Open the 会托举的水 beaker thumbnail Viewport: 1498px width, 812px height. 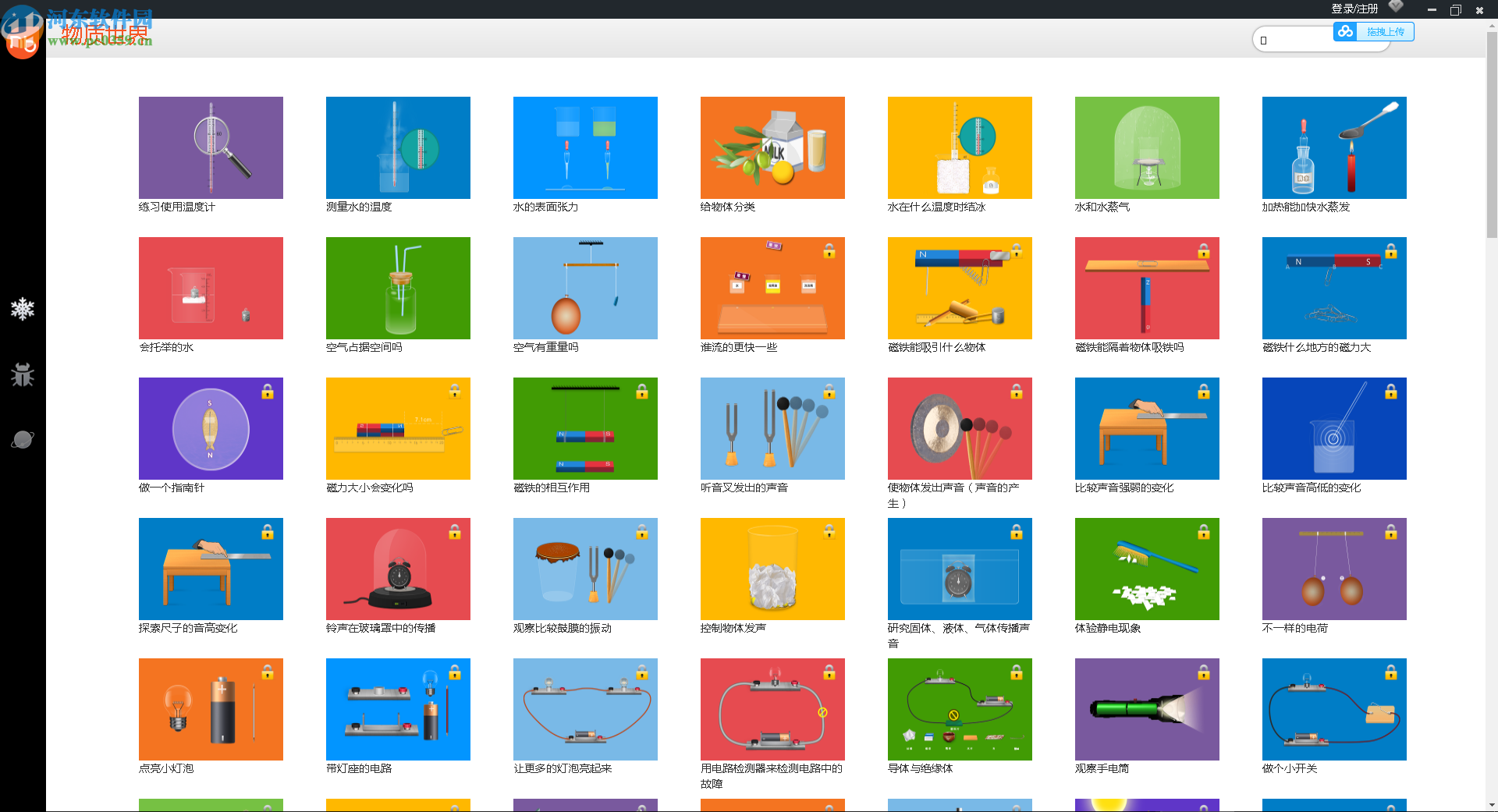[211, 288]
